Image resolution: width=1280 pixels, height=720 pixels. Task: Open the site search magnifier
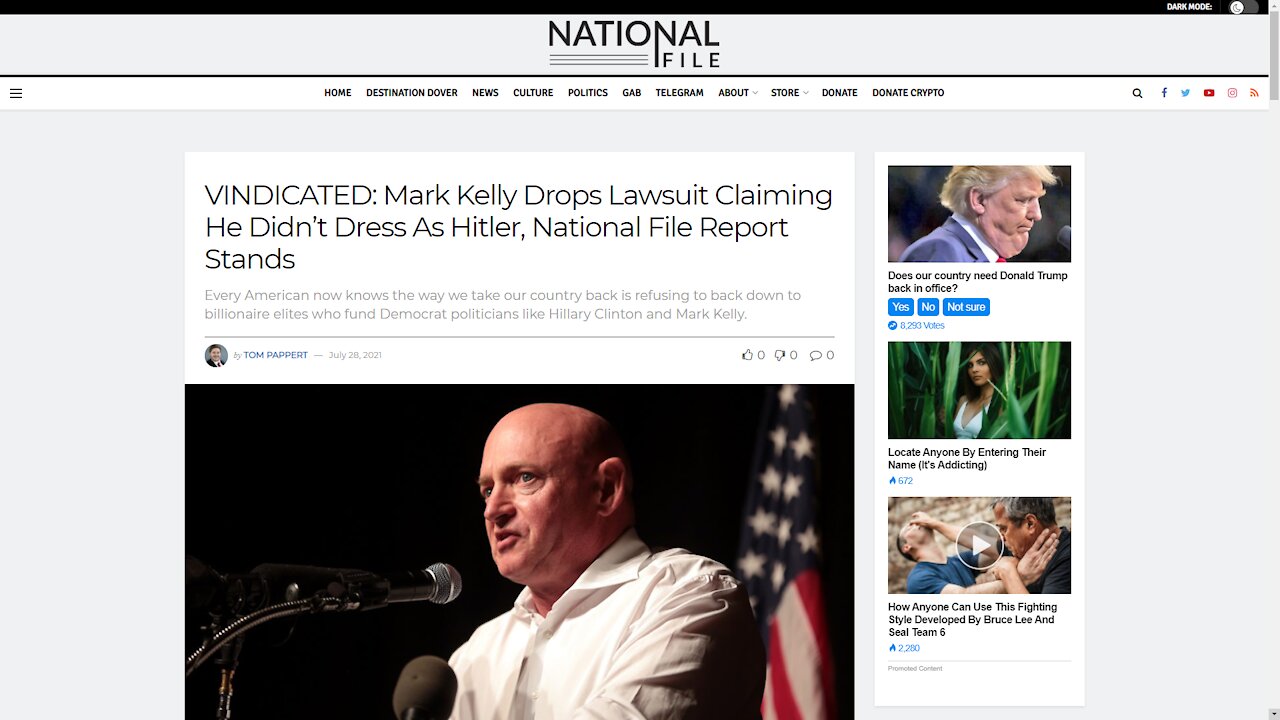tap(1137, 93)
